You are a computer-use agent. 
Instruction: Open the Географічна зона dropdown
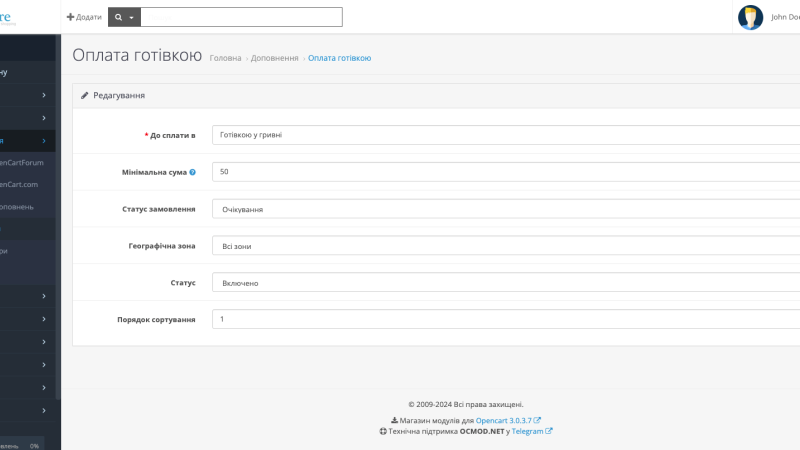pyautogui.click(x=506, y=245)
